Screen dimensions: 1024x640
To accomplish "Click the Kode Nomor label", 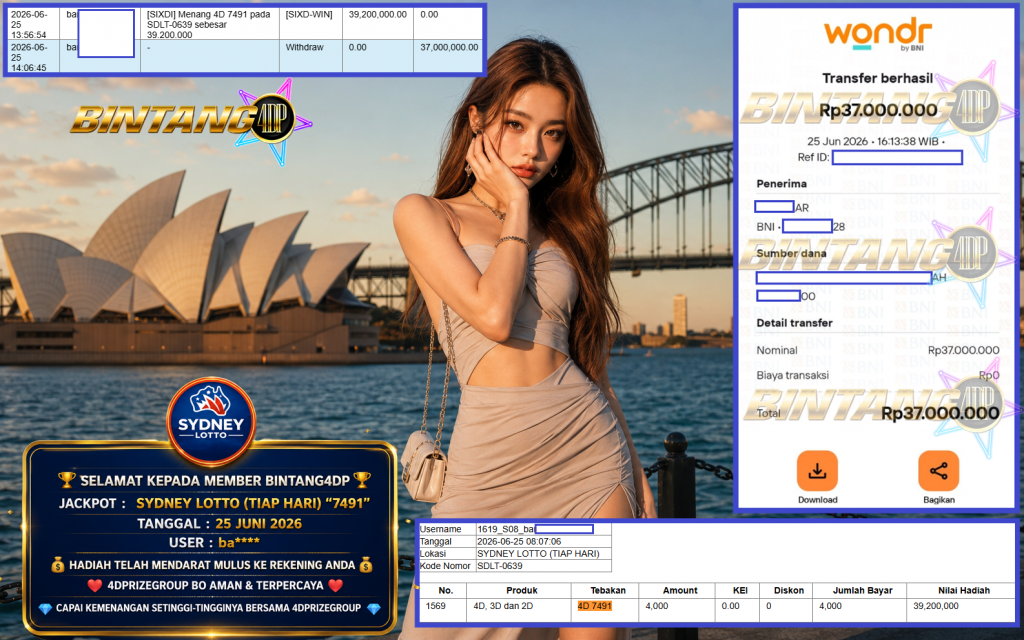I will point(445,566).
